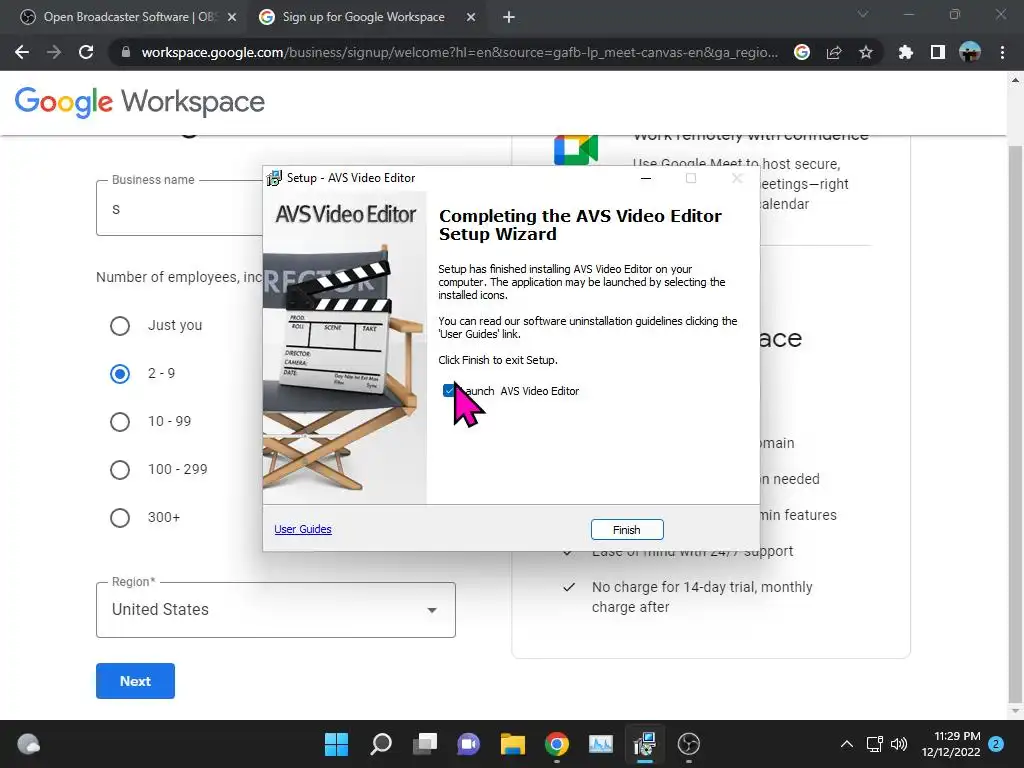Toggle the browser side panel

[x=938, y=52]
